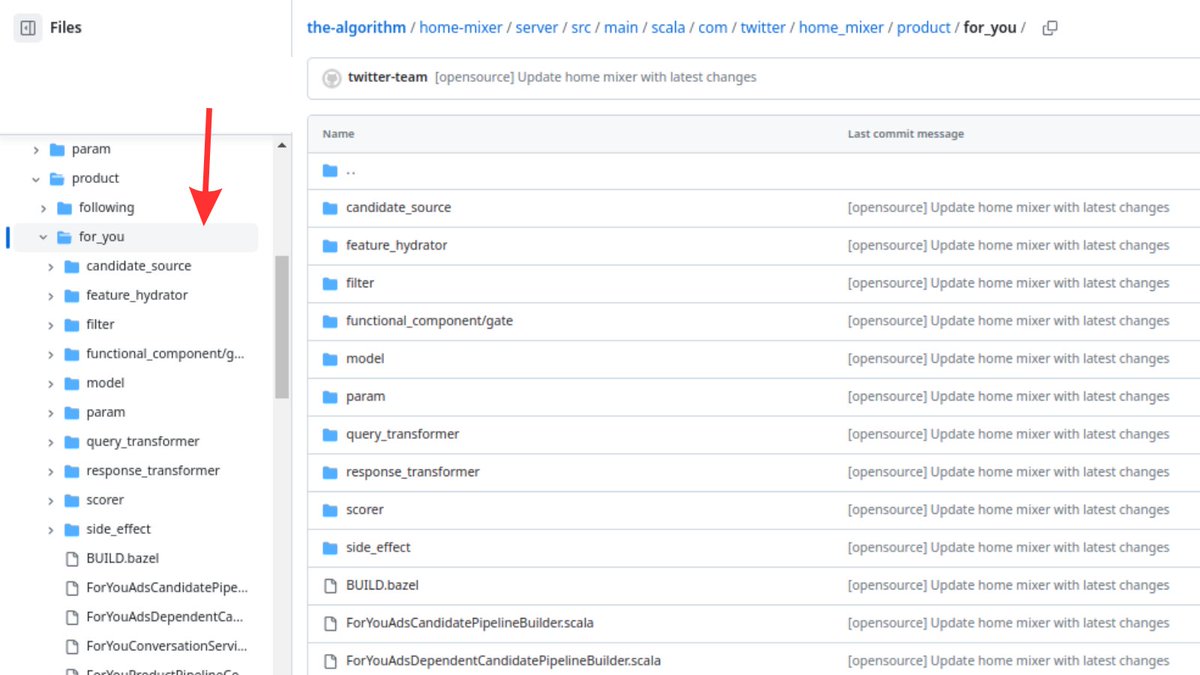Click the folder icon beside model in the list
The image size is (1200, 675).
(x=330, y=358)
